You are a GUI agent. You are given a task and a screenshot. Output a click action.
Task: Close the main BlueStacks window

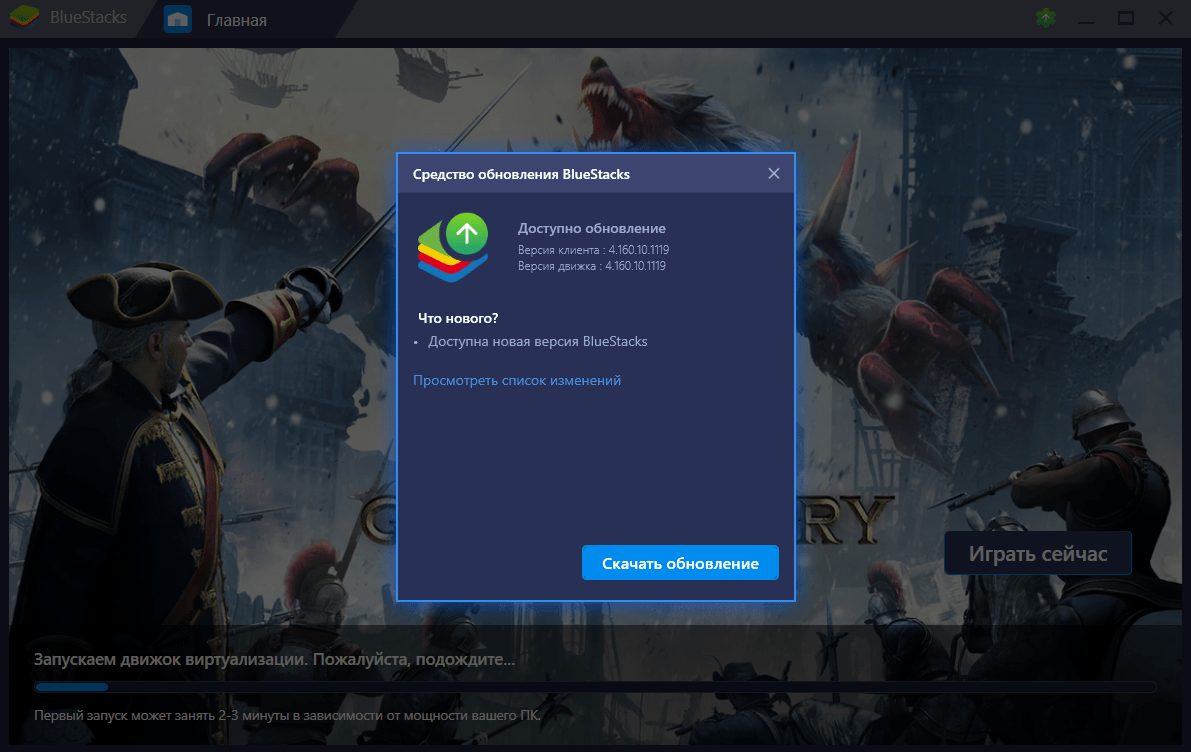tap(1166, 19)
